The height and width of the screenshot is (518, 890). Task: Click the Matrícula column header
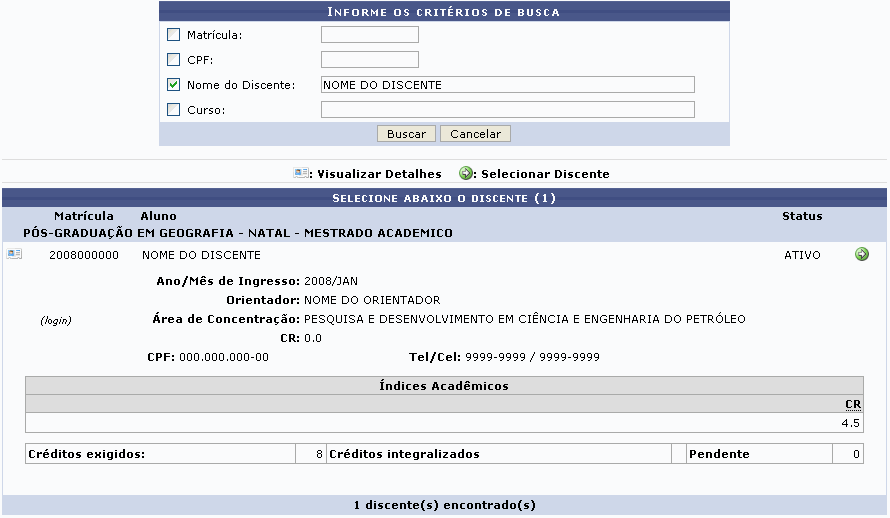(x=84, y=216)
